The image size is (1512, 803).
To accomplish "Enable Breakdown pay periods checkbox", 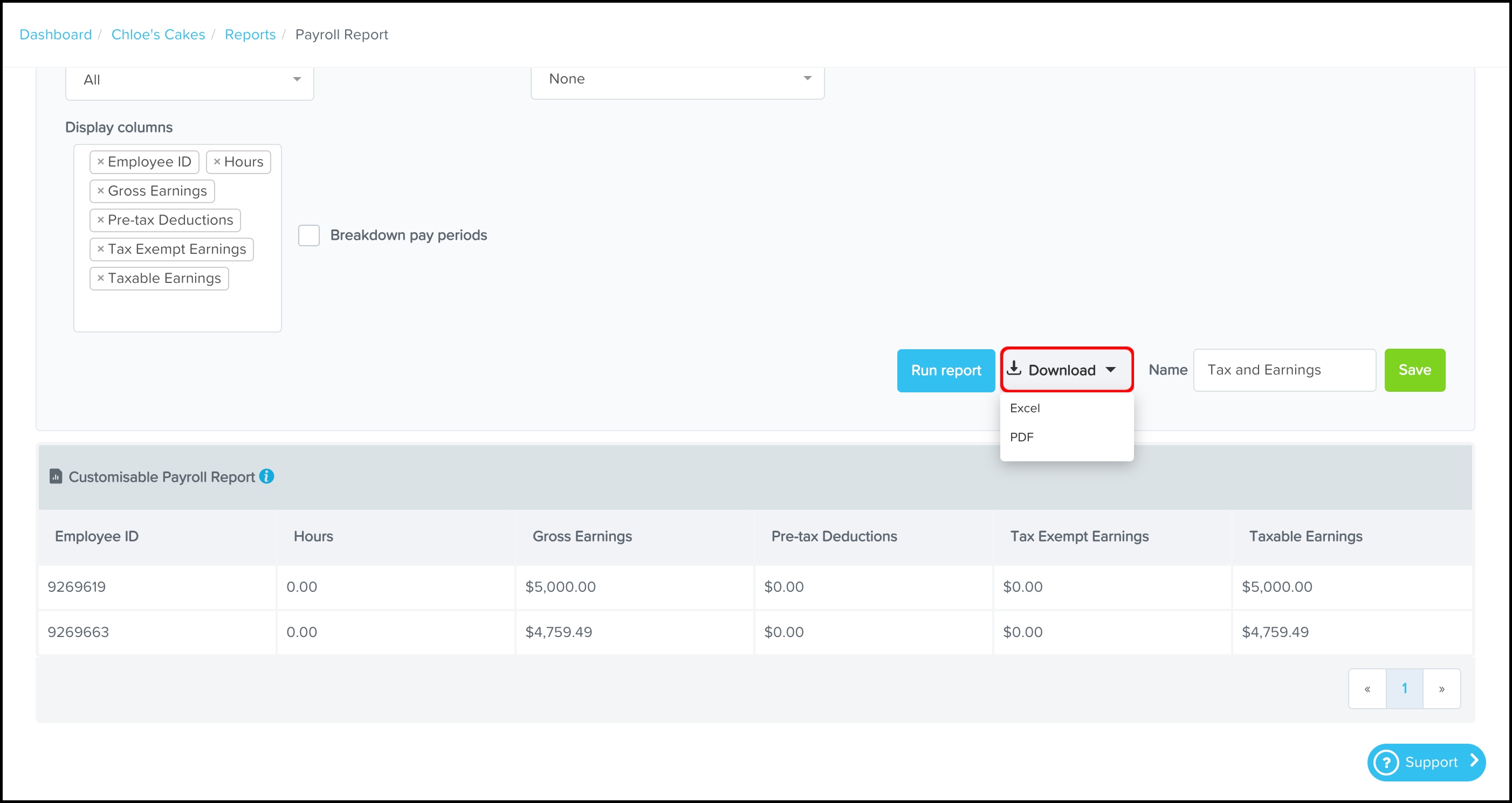I will (309, 235).
